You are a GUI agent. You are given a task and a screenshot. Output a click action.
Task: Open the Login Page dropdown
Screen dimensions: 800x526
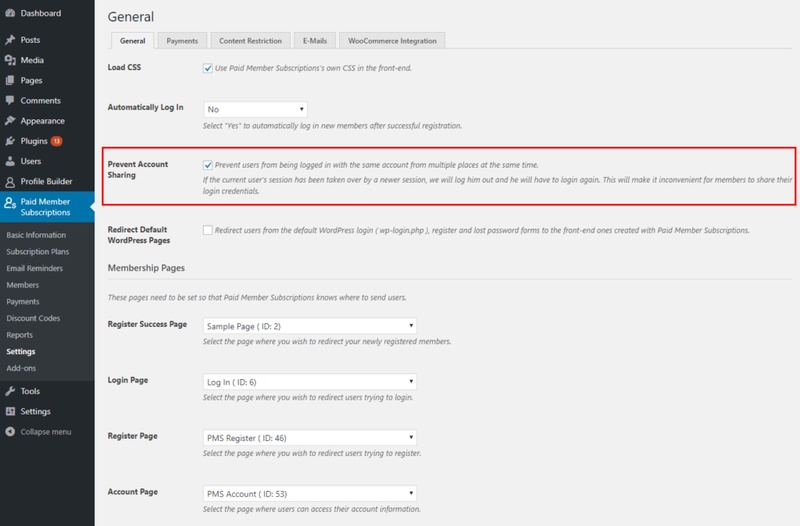(x=309, y=382)
